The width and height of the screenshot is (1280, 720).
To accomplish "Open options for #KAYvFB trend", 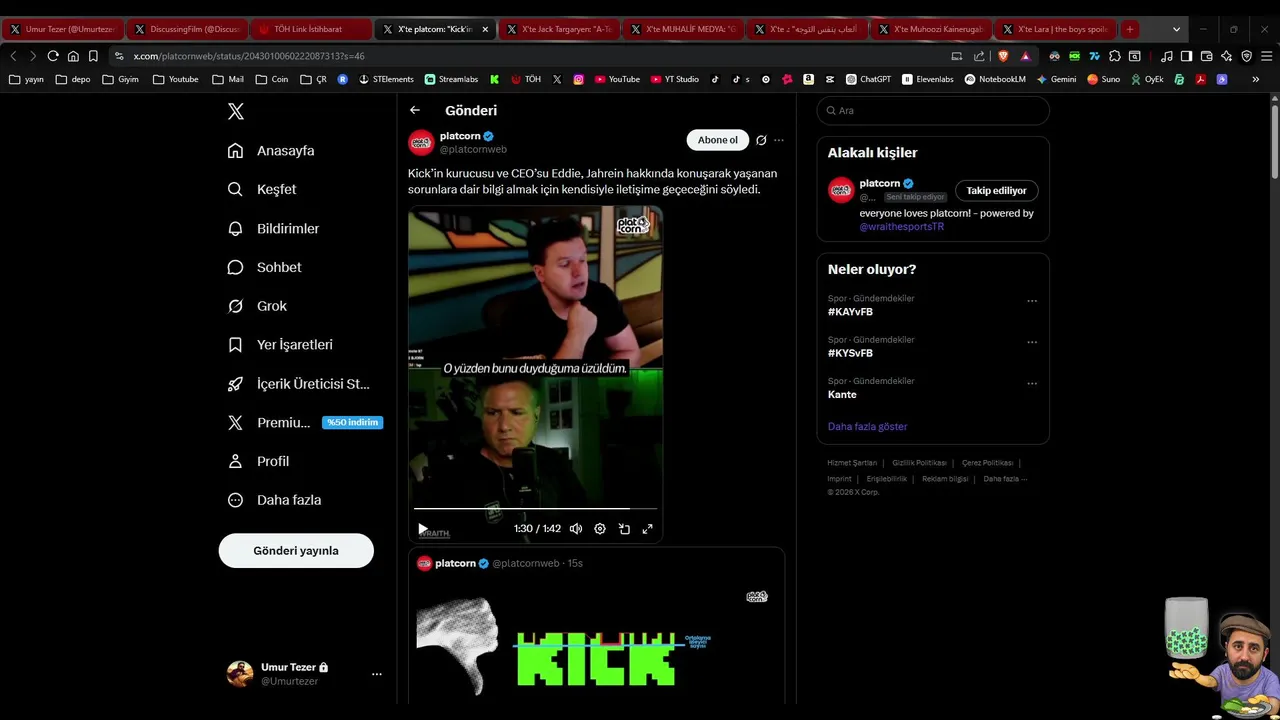I will (1032, 301).
